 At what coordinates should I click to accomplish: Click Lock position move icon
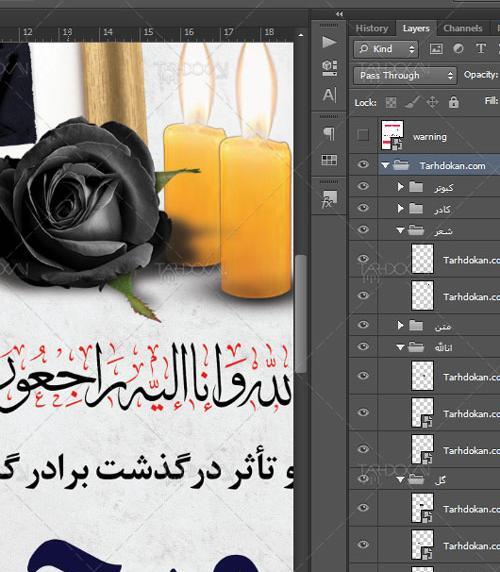[433, 102]
